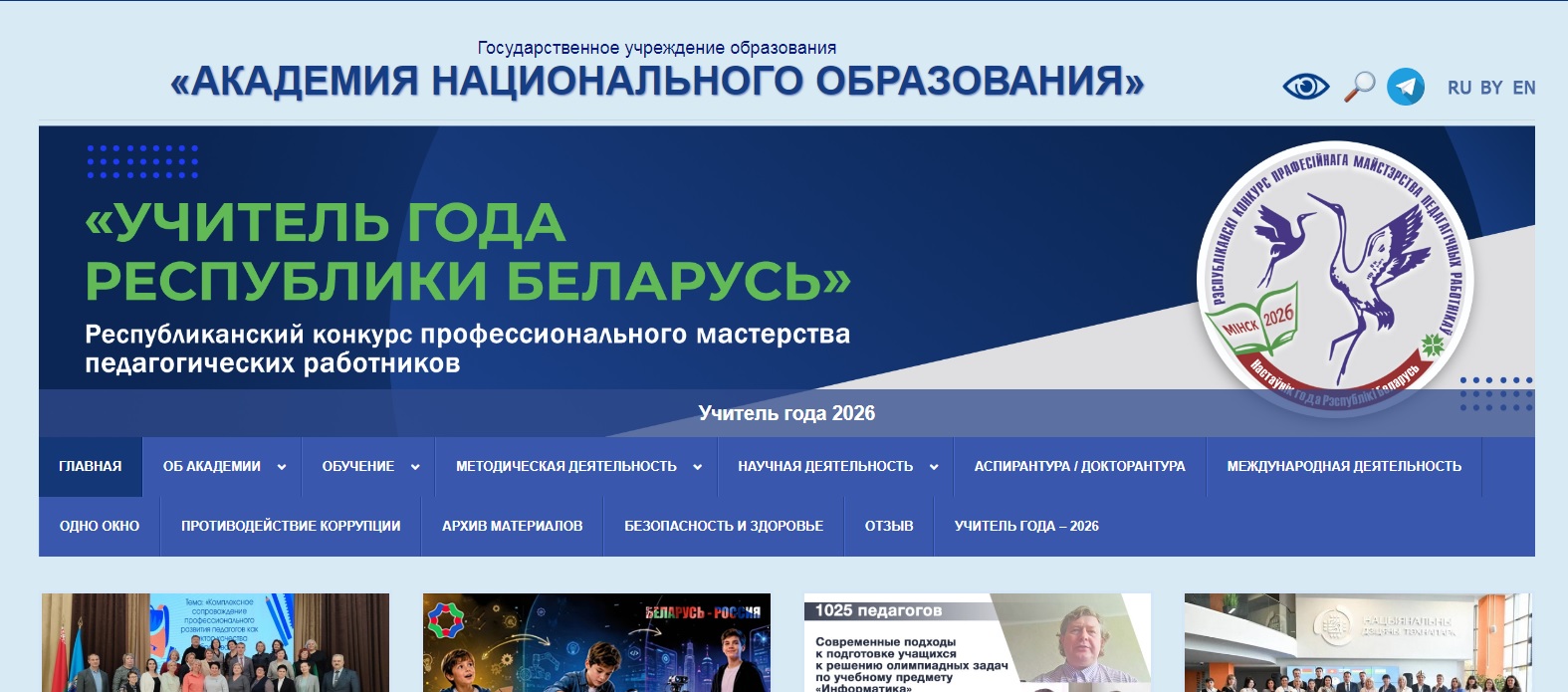Open «Противодействие коррупции» menu item
The width and height of the screenshot is (1568, 692).
tap(291, 526)
